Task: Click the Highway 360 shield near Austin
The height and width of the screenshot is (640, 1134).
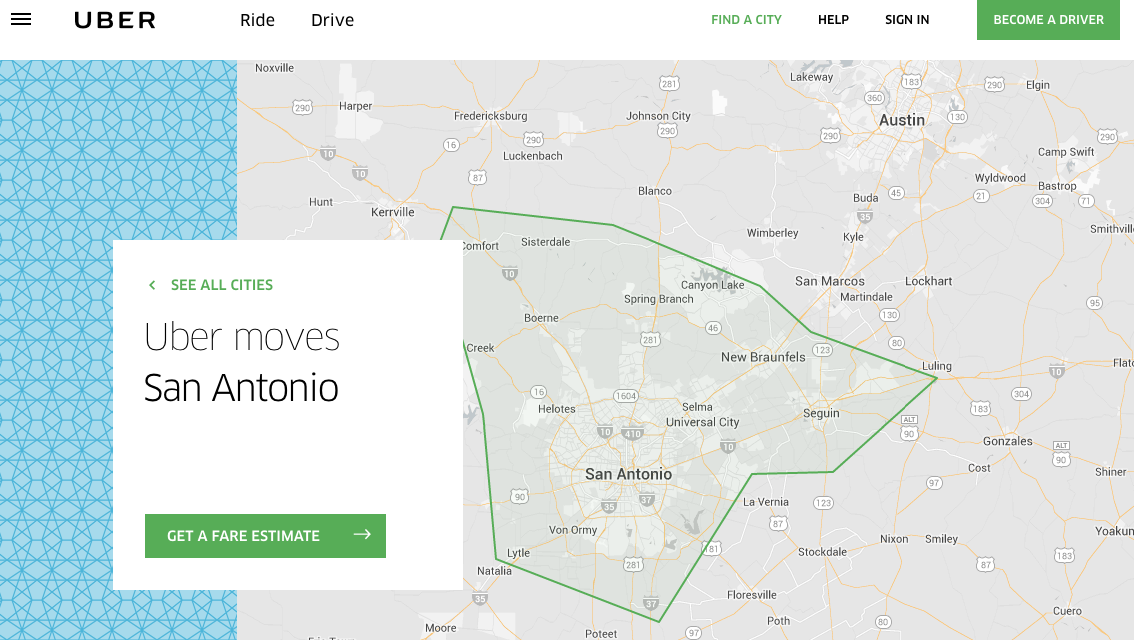Action: point(874,98)
